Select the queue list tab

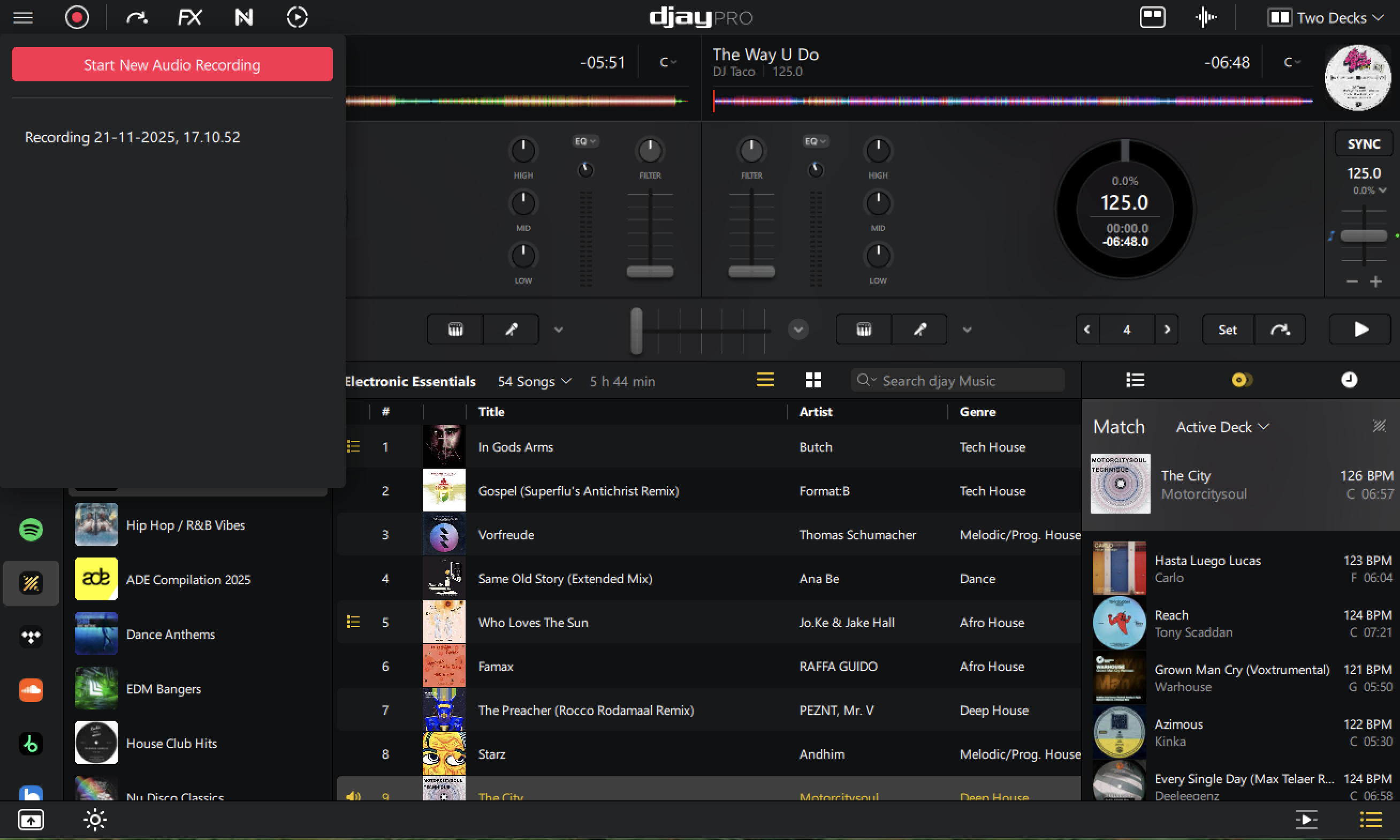pyautogui.click(x=1135, y=380)
